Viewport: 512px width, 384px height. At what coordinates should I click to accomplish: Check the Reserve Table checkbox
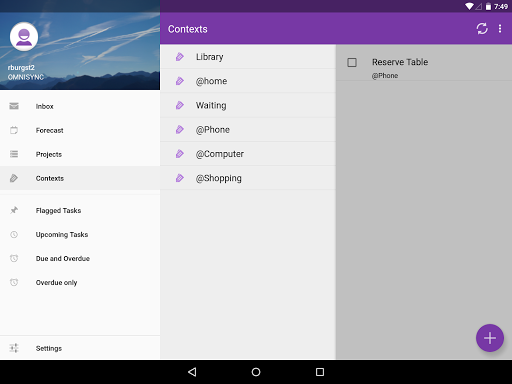click(x=352, y=62)
